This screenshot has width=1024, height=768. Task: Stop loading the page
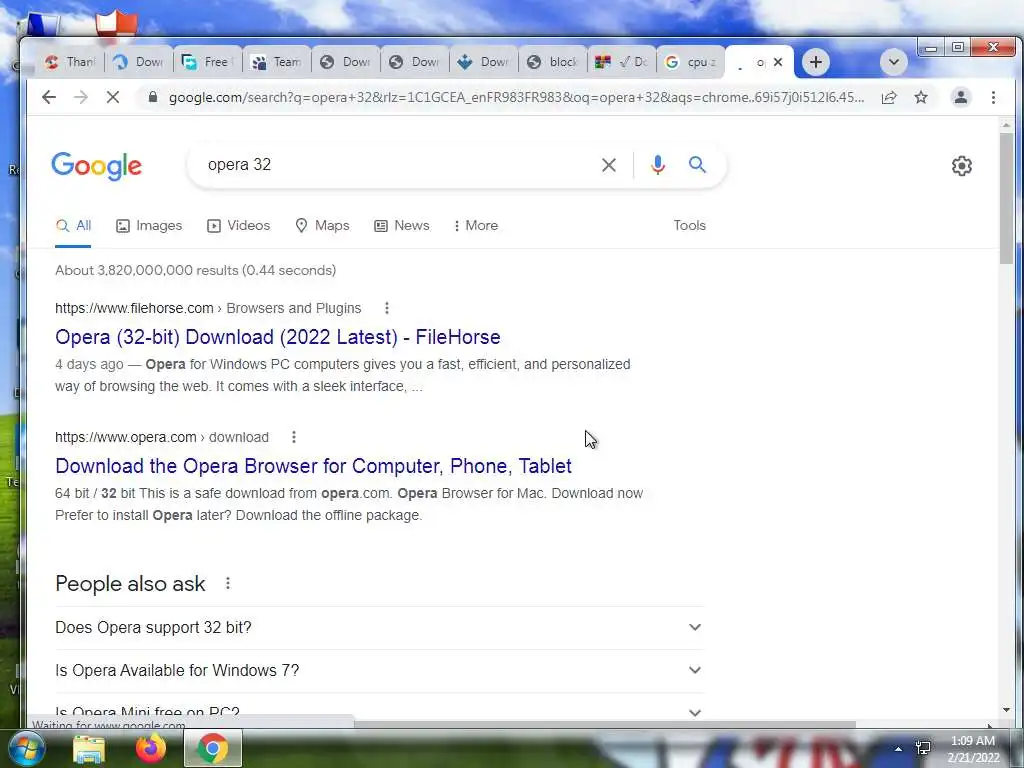(x=113, y=97)
